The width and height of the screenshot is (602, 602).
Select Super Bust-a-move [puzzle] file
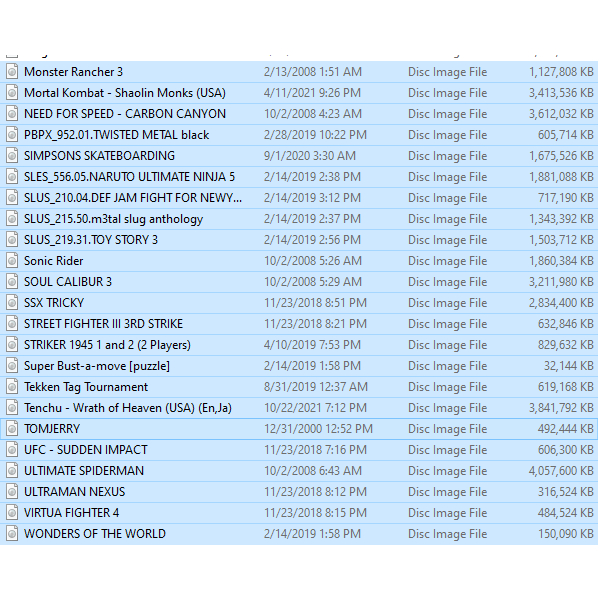point(97,366)
